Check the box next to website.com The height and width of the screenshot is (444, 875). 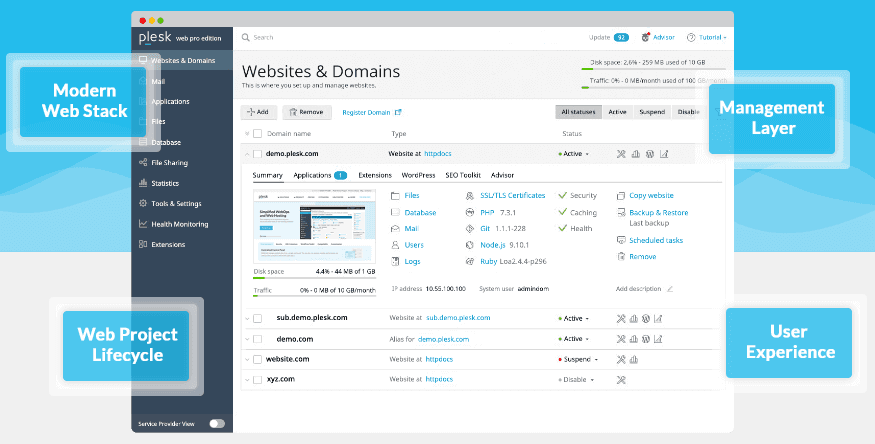coord(257,359)
